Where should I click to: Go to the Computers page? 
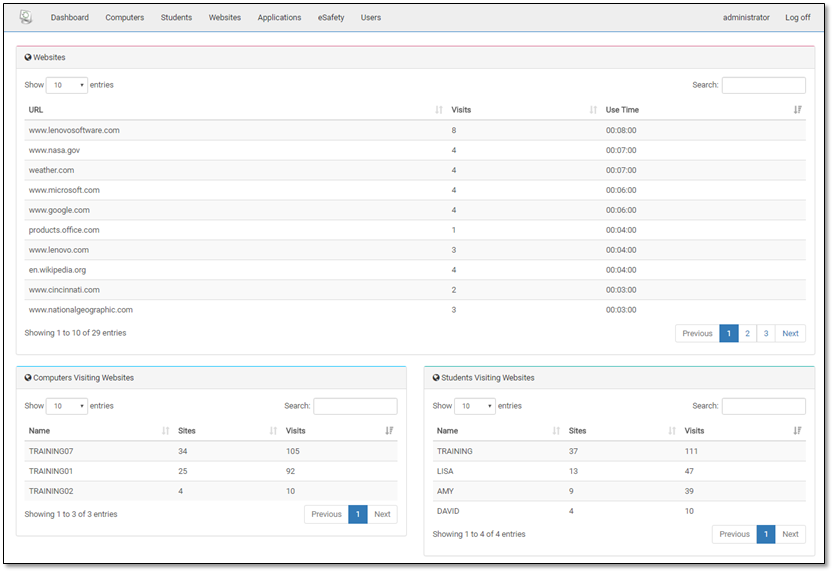(x=124, y=18)
